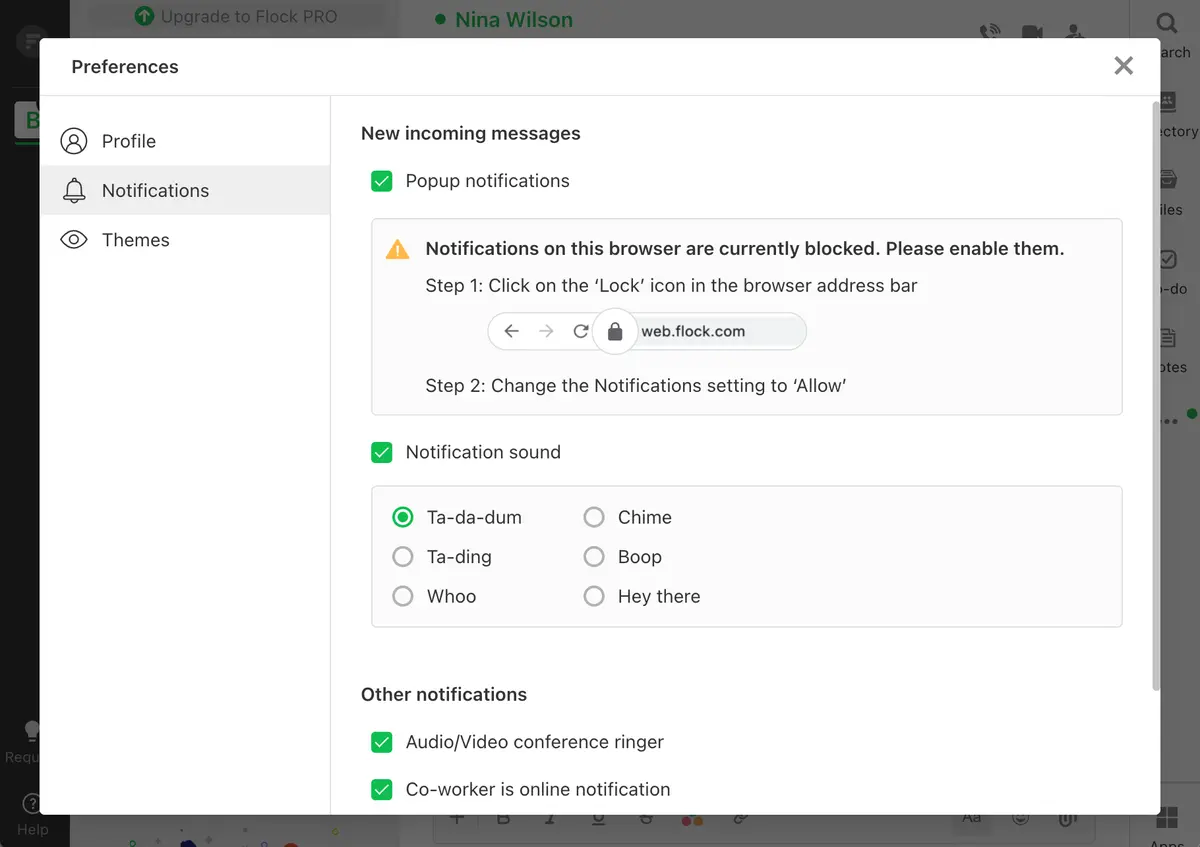Uncheck Co-worker is online notification
This screenshot has width=1200, height=847.
[x=381, y=789]
